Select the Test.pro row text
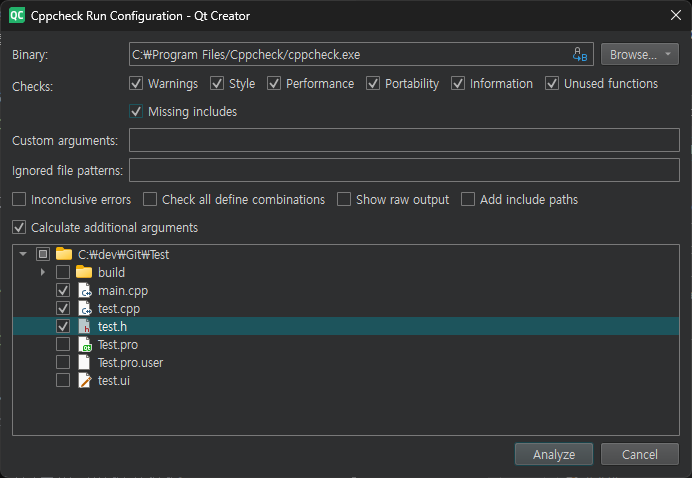The height and width of the screenshot is (478, 692). (x=118, y=345)
